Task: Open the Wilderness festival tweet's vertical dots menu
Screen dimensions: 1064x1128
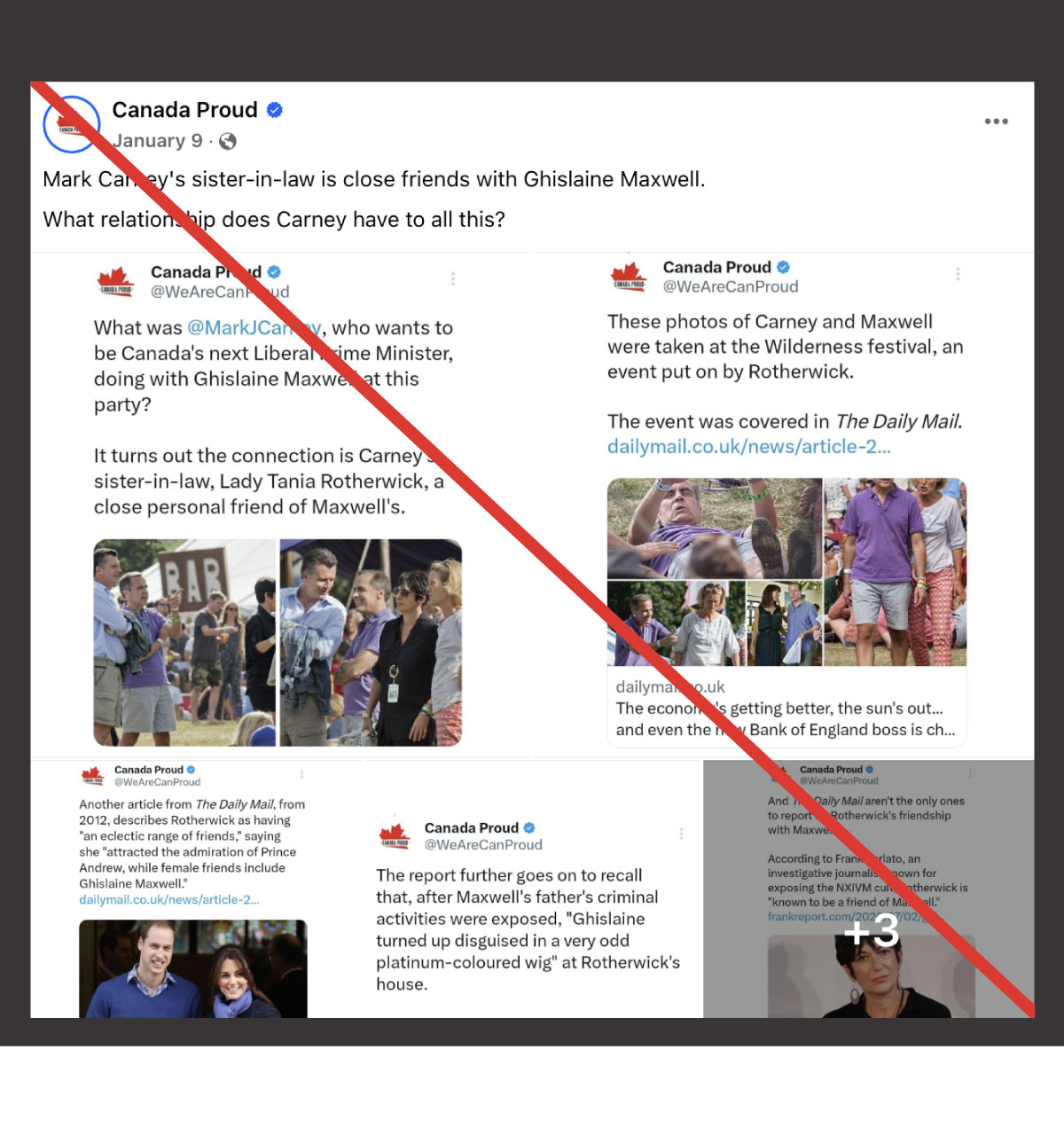Action: click(x=958, y=274)
